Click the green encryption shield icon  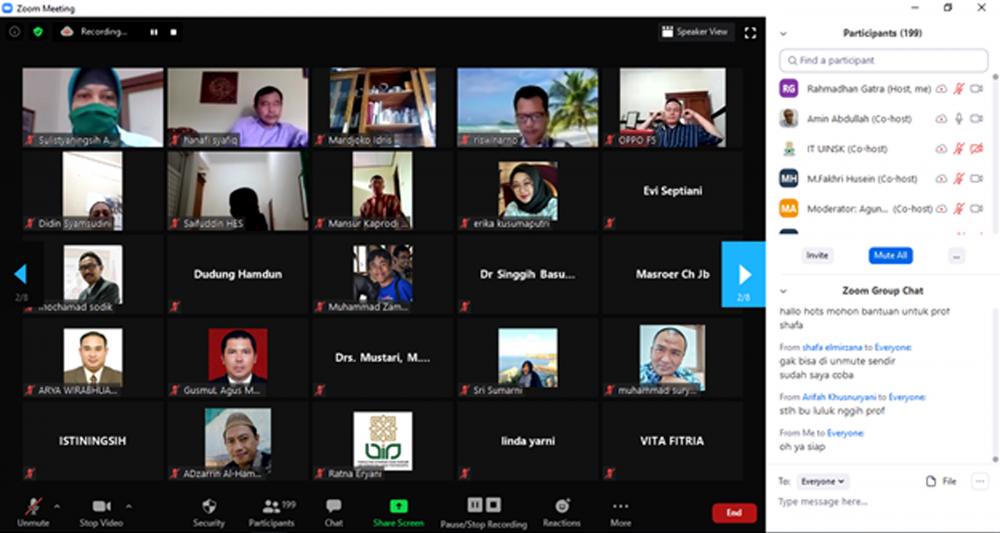click(38, 32)
